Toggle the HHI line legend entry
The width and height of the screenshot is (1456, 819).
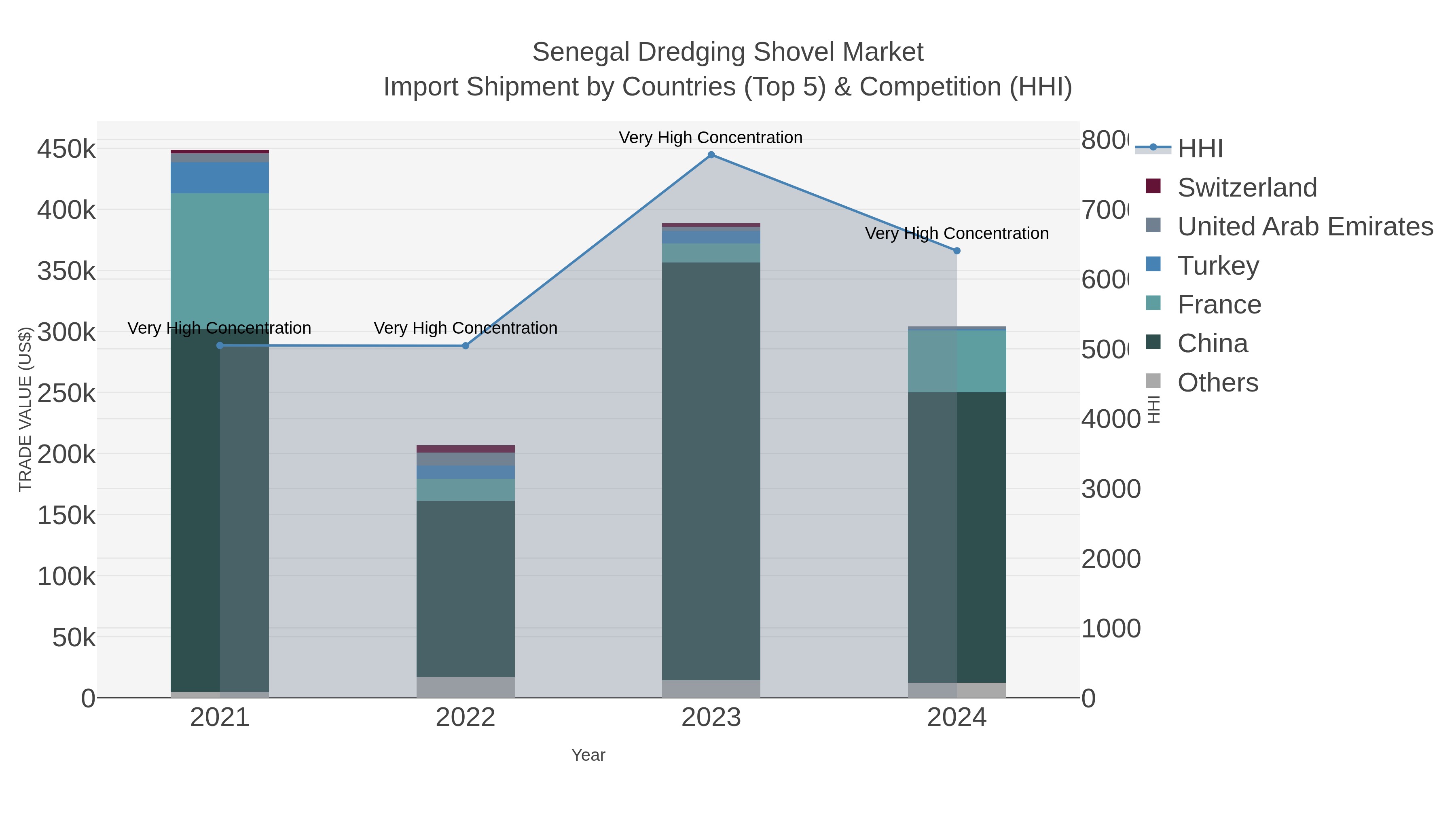point(1180,149)
